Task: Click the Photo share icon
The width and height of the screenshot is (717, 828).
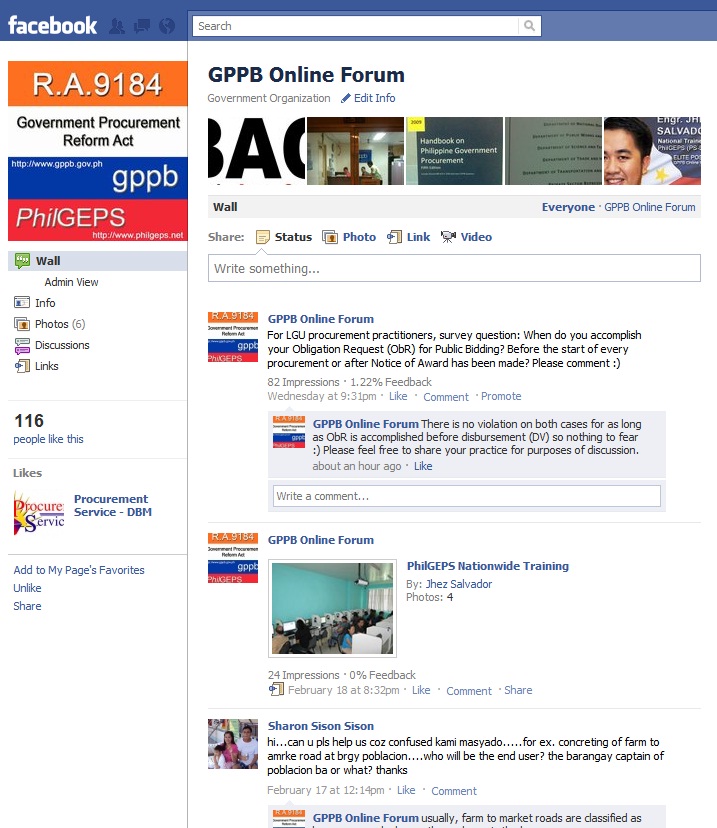Action: (330, 237)
